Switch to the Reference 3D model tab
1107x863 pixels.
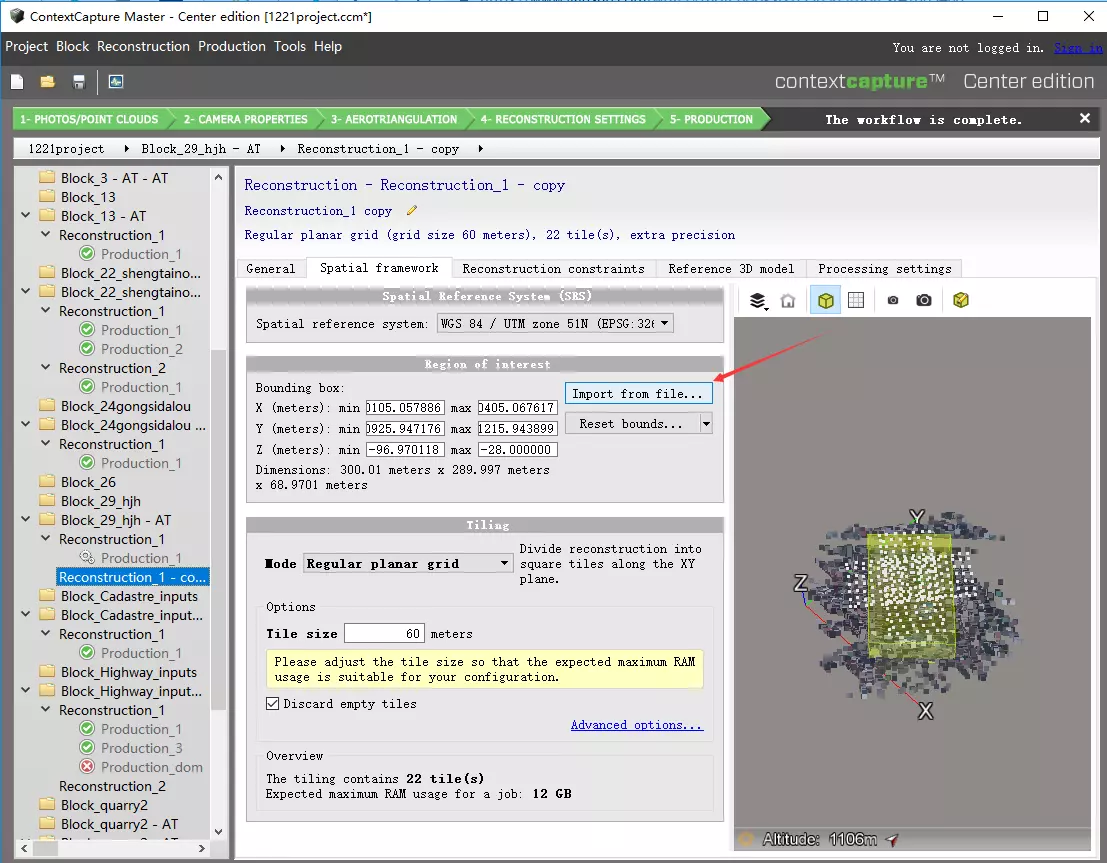(x=731, y=269)
